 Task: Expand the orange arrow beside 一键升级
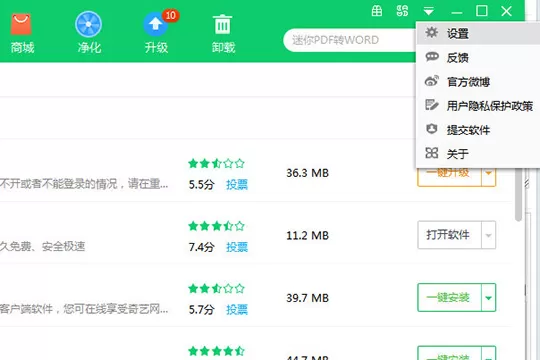click(x=488, y=176)
